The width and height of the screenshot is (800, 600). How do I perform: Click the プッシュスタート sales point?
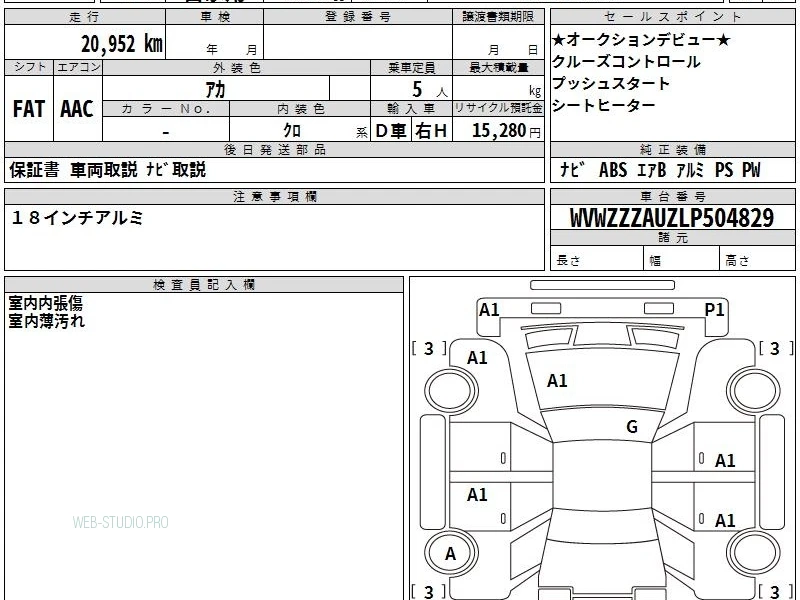pyautogui.click(x=611, y=83)
